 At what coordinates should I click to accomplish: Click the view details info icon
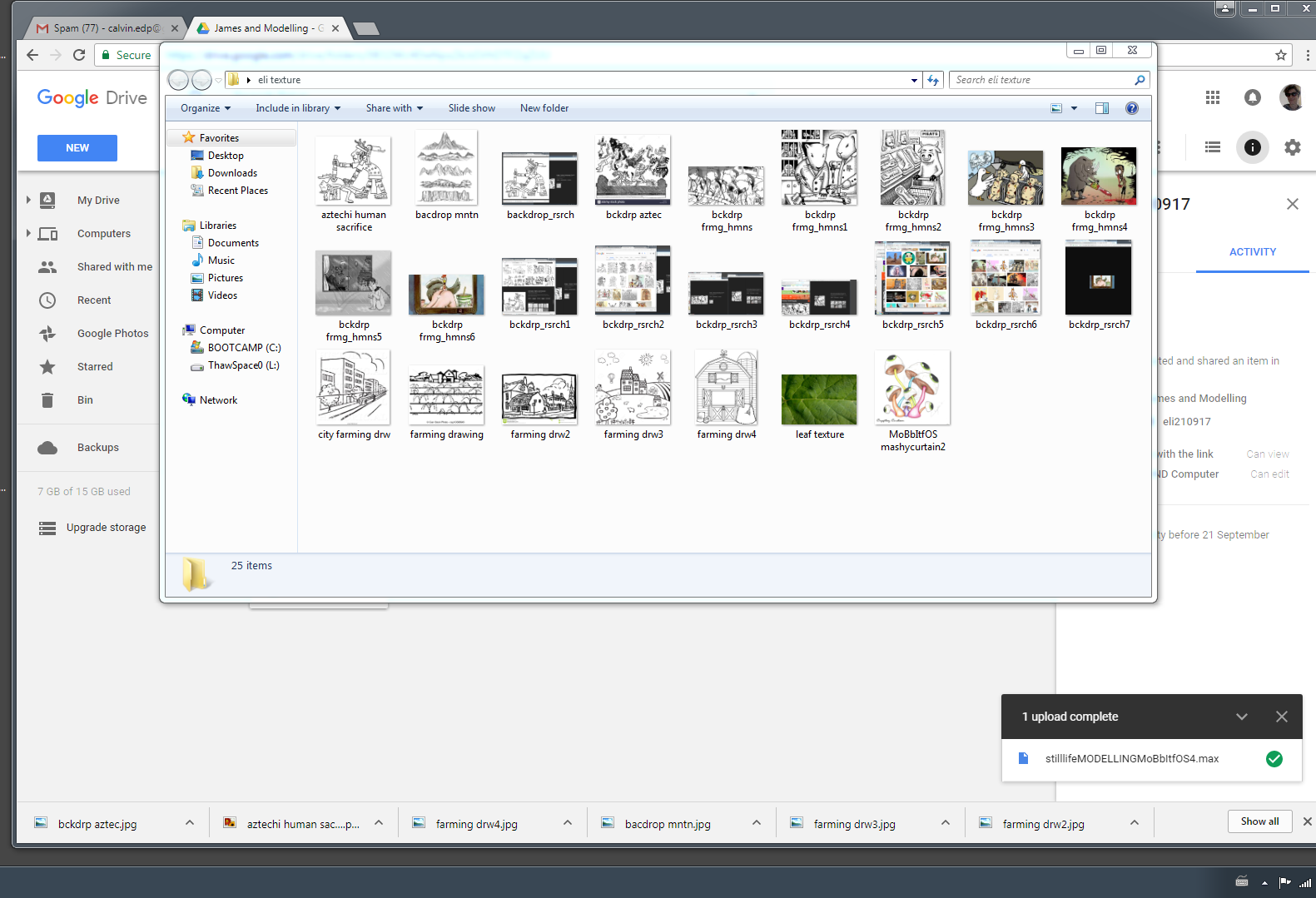pos(1252,147)
